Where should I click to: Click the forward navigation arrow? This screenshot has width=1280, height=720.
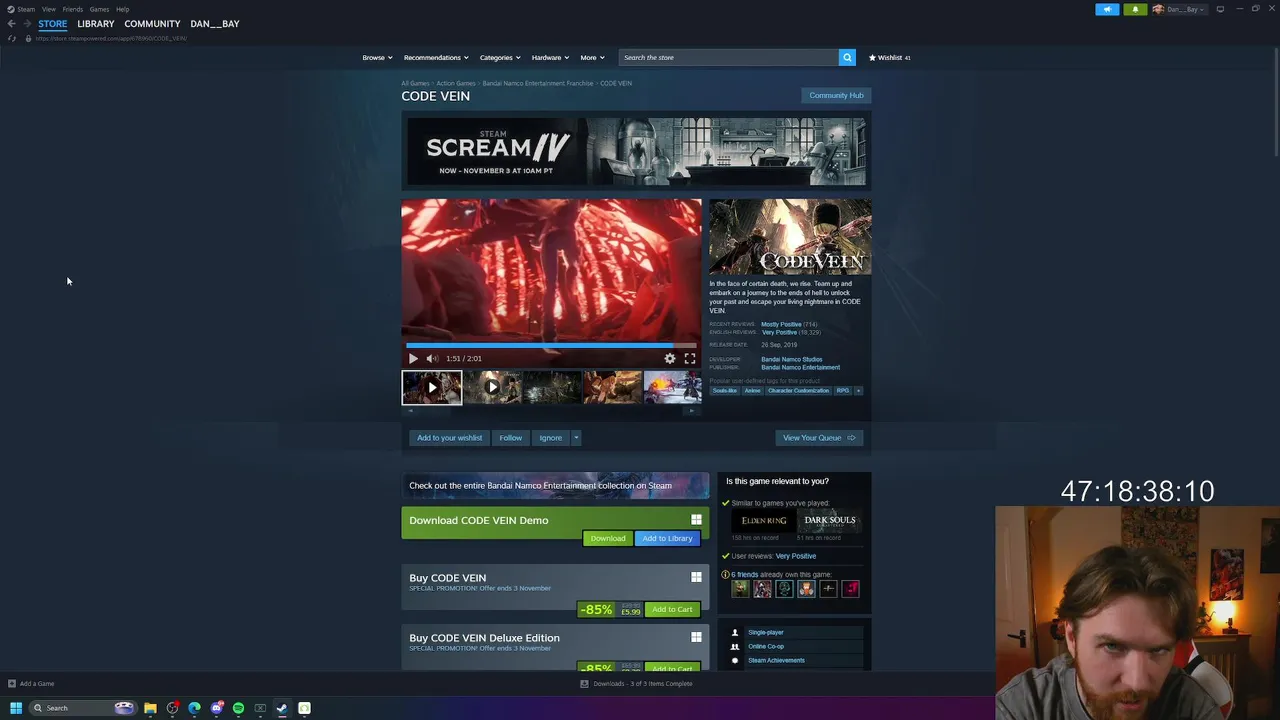coord(26,24)
